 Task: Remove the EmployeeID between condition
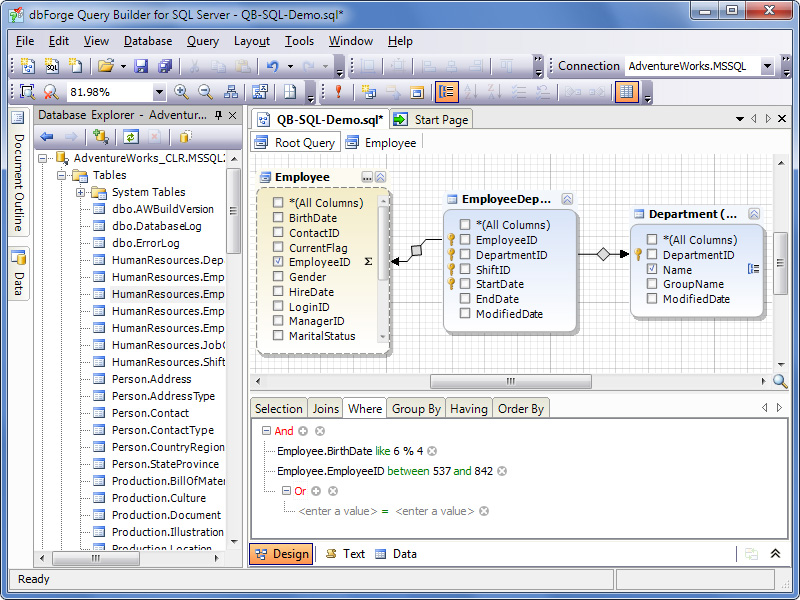point(502,471)
